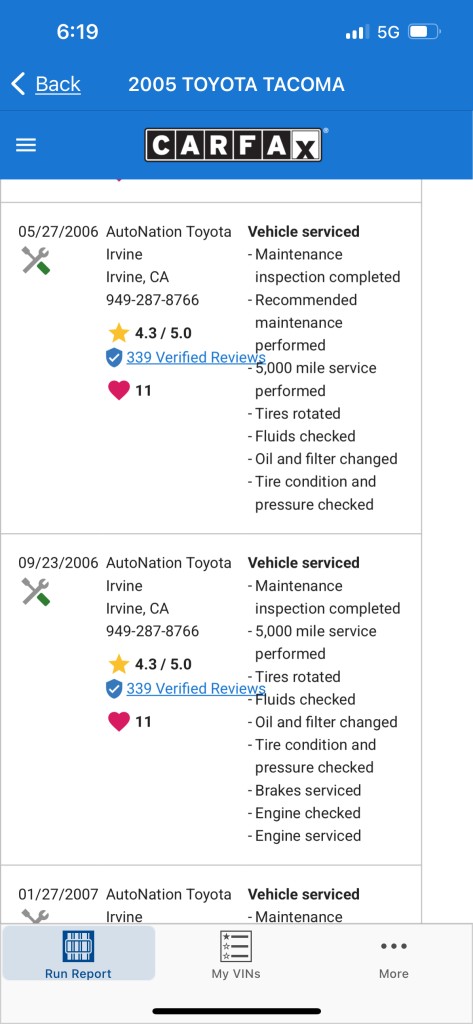Tap wrench icon for 05/27/2006 service
473x1024 pixels.
point(35,259)
